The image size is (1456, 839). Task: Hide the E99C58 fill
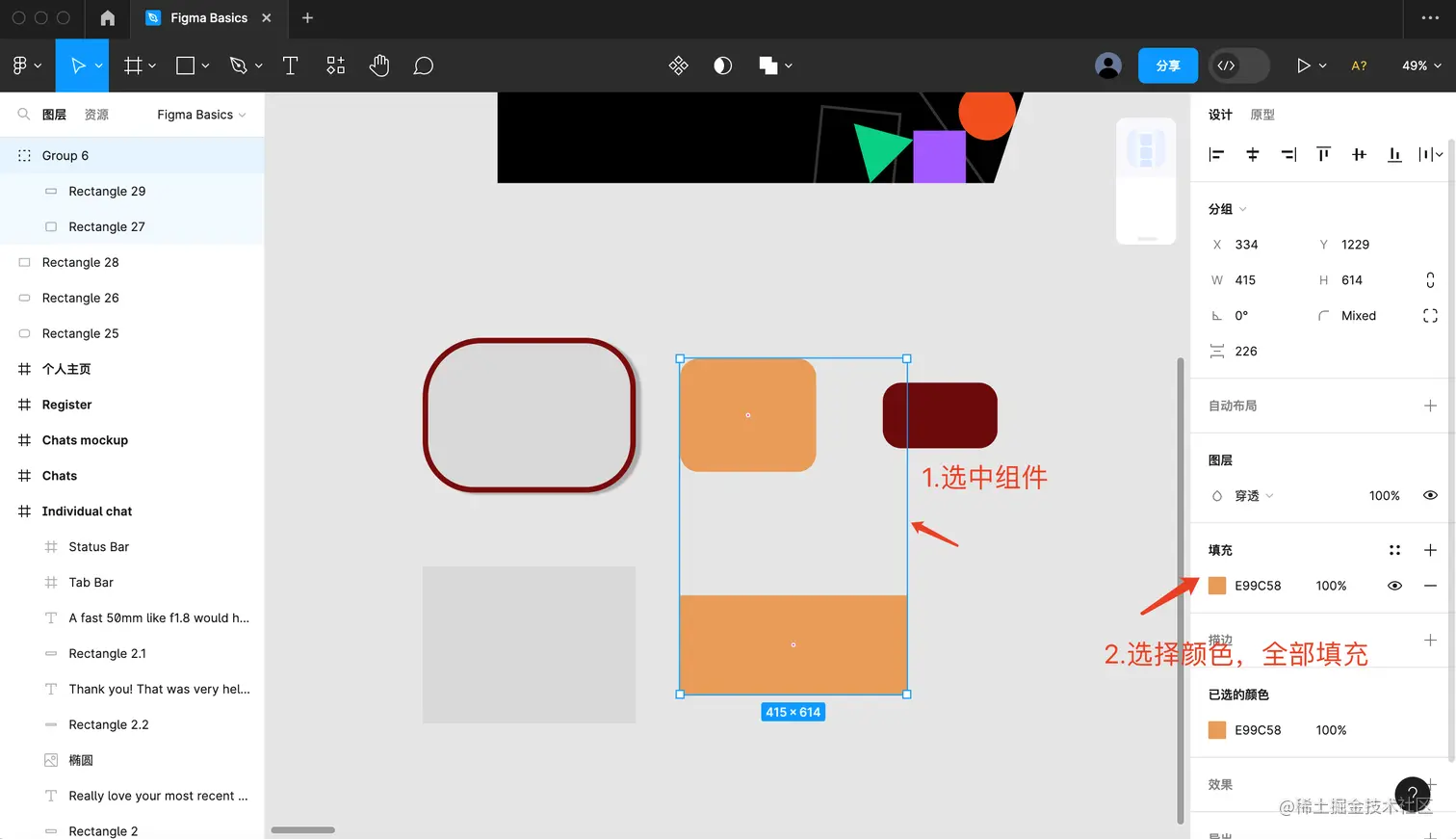(x=1394, y=586)
